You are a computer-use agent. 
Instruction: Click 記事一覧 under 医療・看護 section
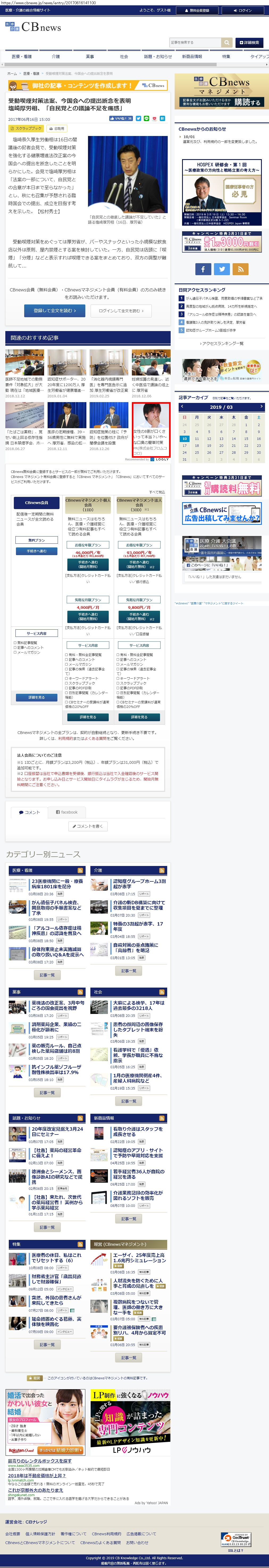[x=47, y=975]
